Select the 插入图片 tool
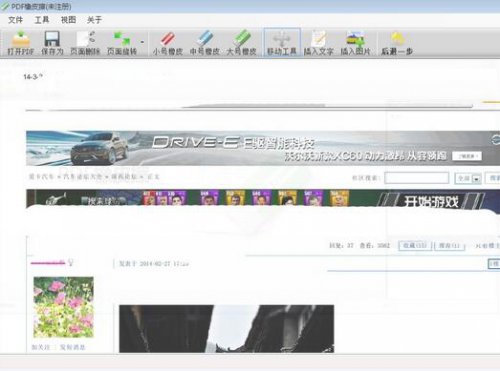Screen dimensions: 500x371 point(355,43)
